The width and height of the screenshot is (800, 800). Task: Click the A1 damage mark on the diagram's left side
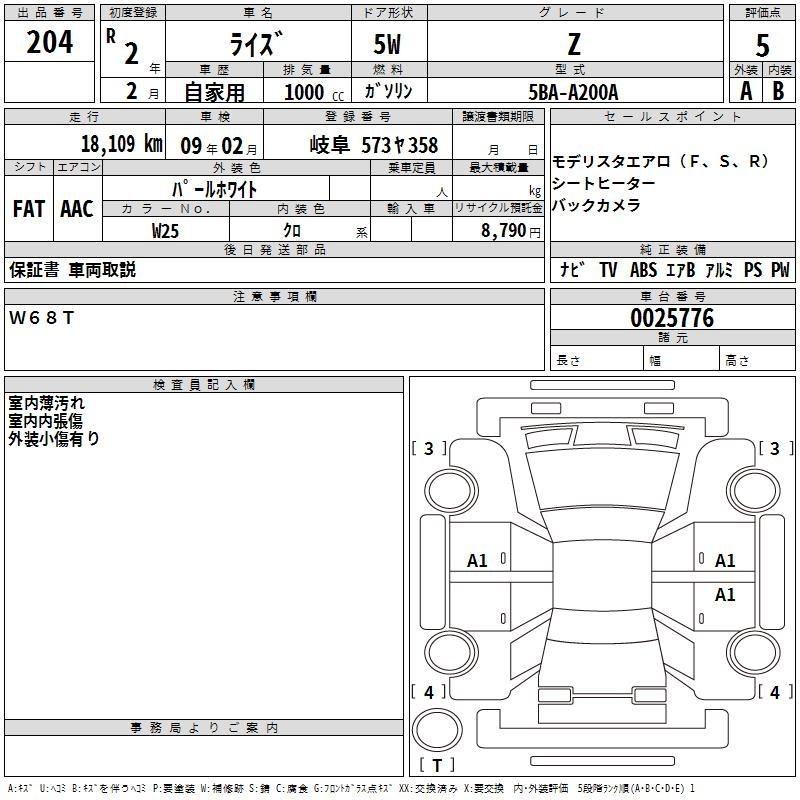point(478,561)
